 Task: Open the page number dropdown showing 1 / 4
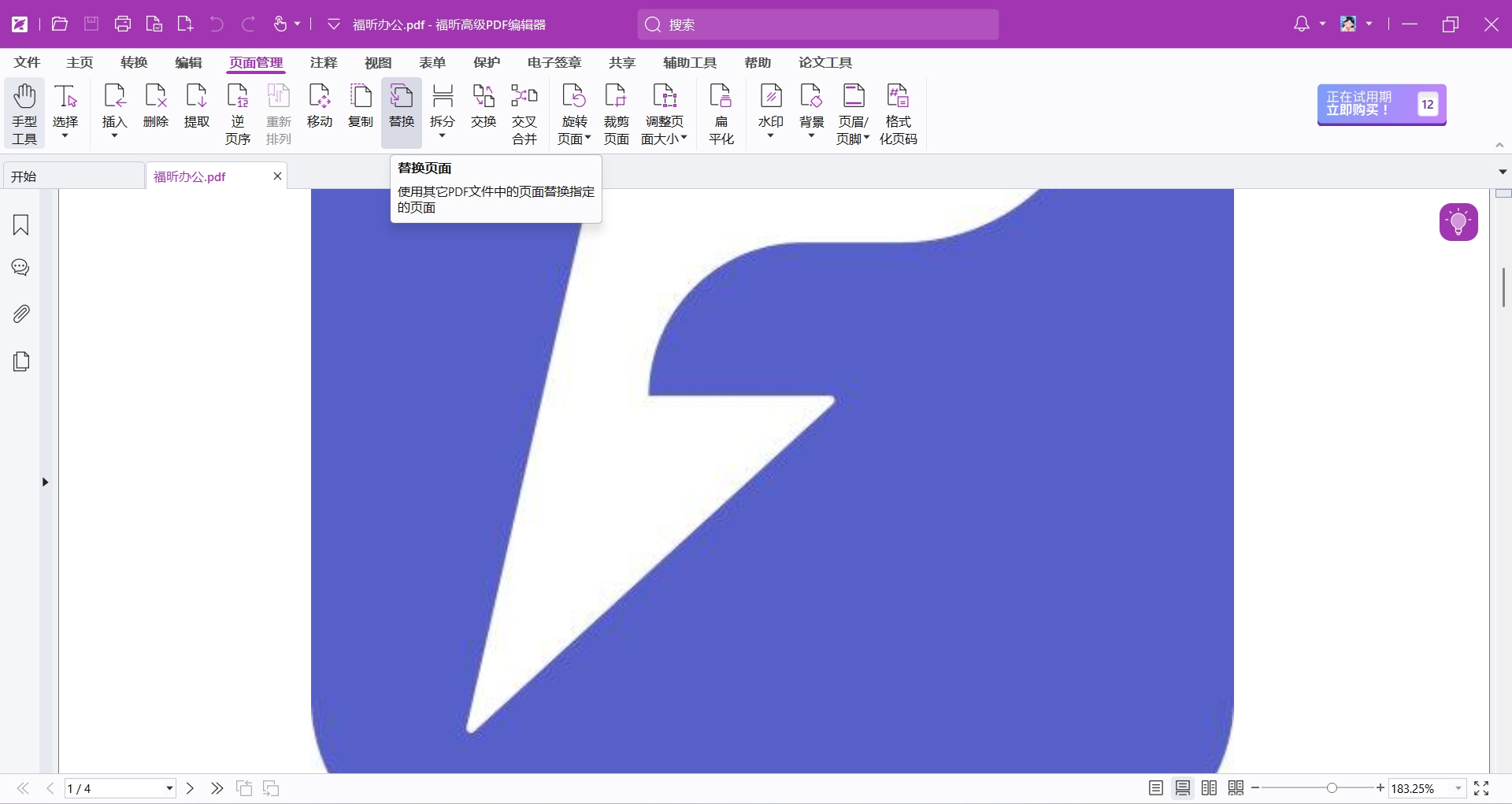[x=169, y=788]
